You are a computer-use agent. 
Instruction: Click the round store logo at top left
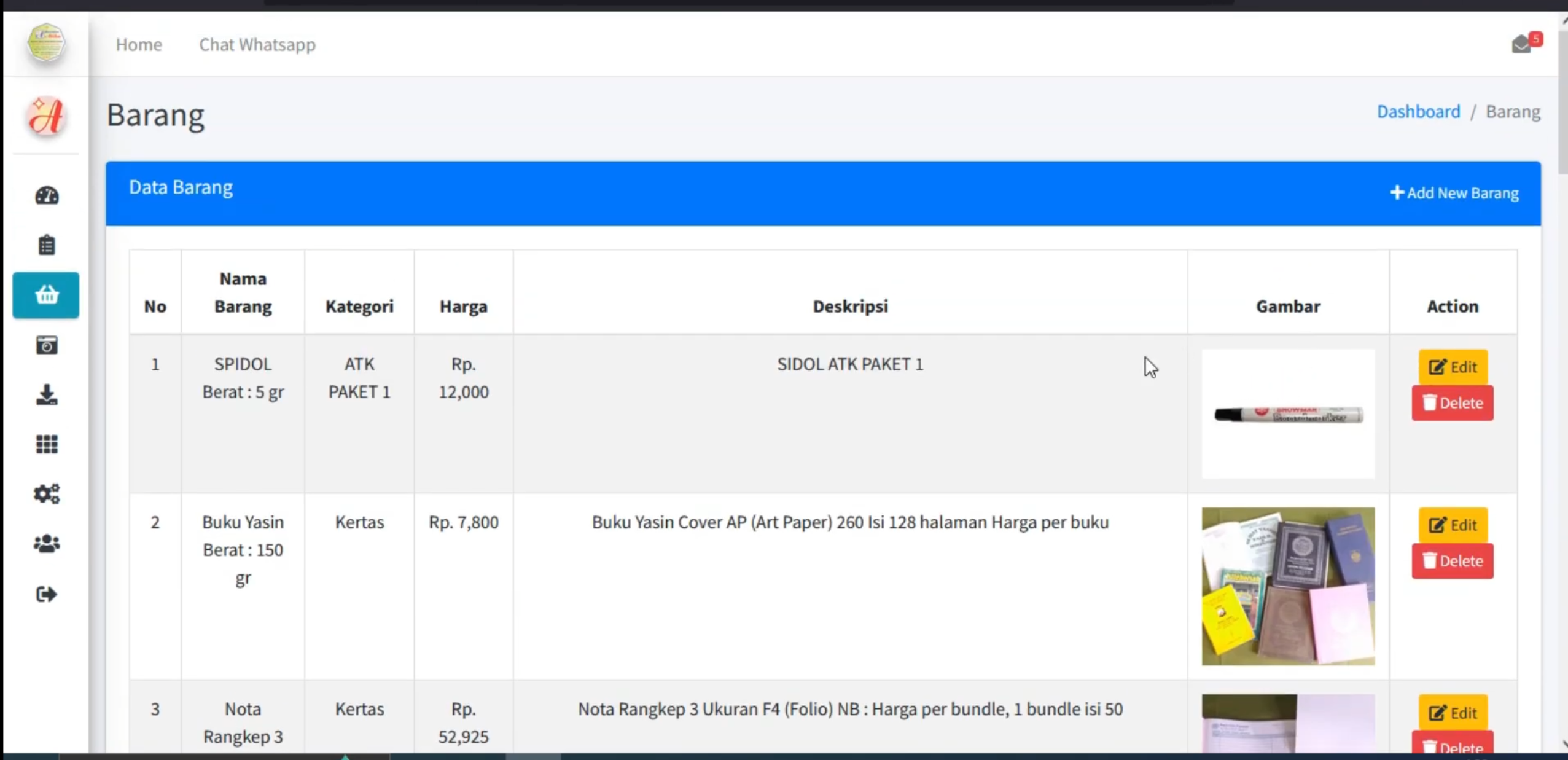pos(46,43)
